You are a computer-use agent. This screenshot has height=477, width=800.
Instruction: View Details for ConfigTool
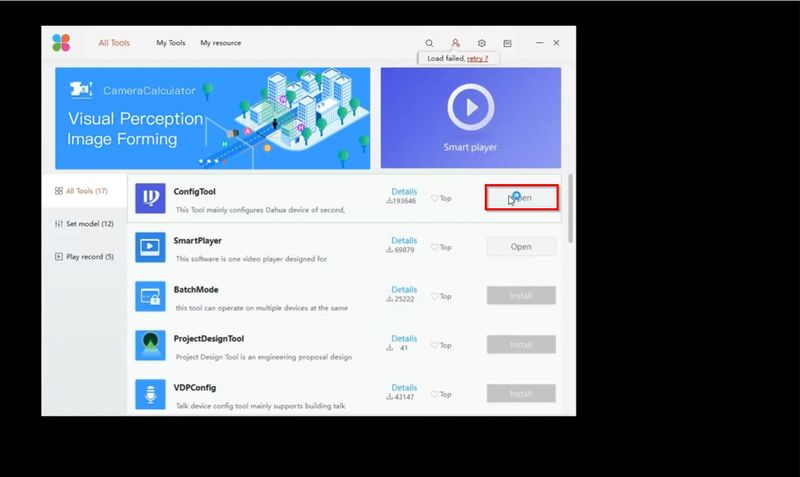point(404,191)
